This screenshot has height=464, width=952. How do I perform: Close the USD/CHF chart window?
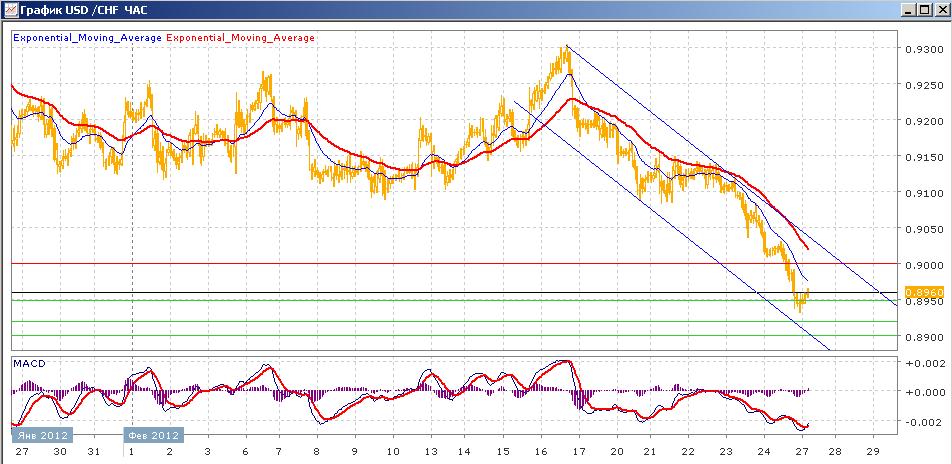tap(940, 10)
